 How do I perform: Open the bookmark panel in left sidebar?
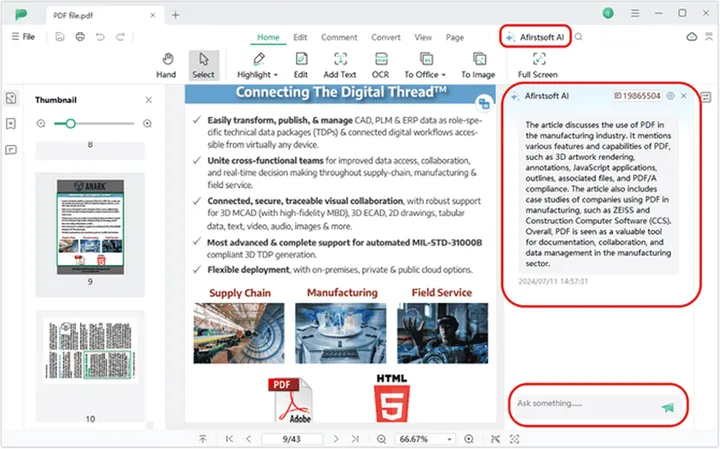pos(11,124)
